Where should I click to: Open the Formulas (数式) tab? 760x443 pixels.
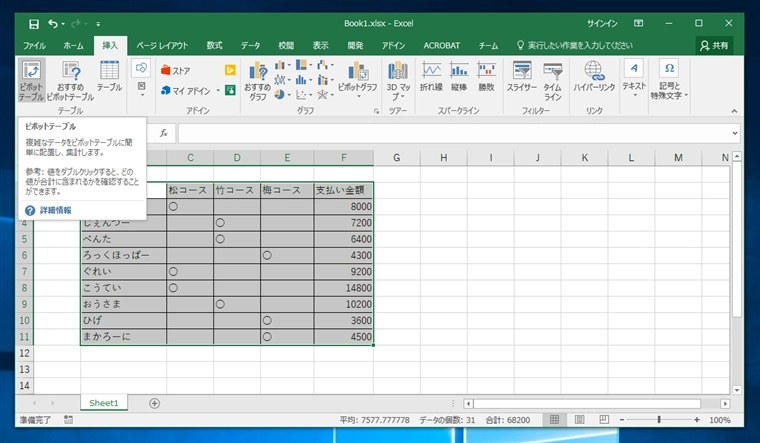click(214, 46)
